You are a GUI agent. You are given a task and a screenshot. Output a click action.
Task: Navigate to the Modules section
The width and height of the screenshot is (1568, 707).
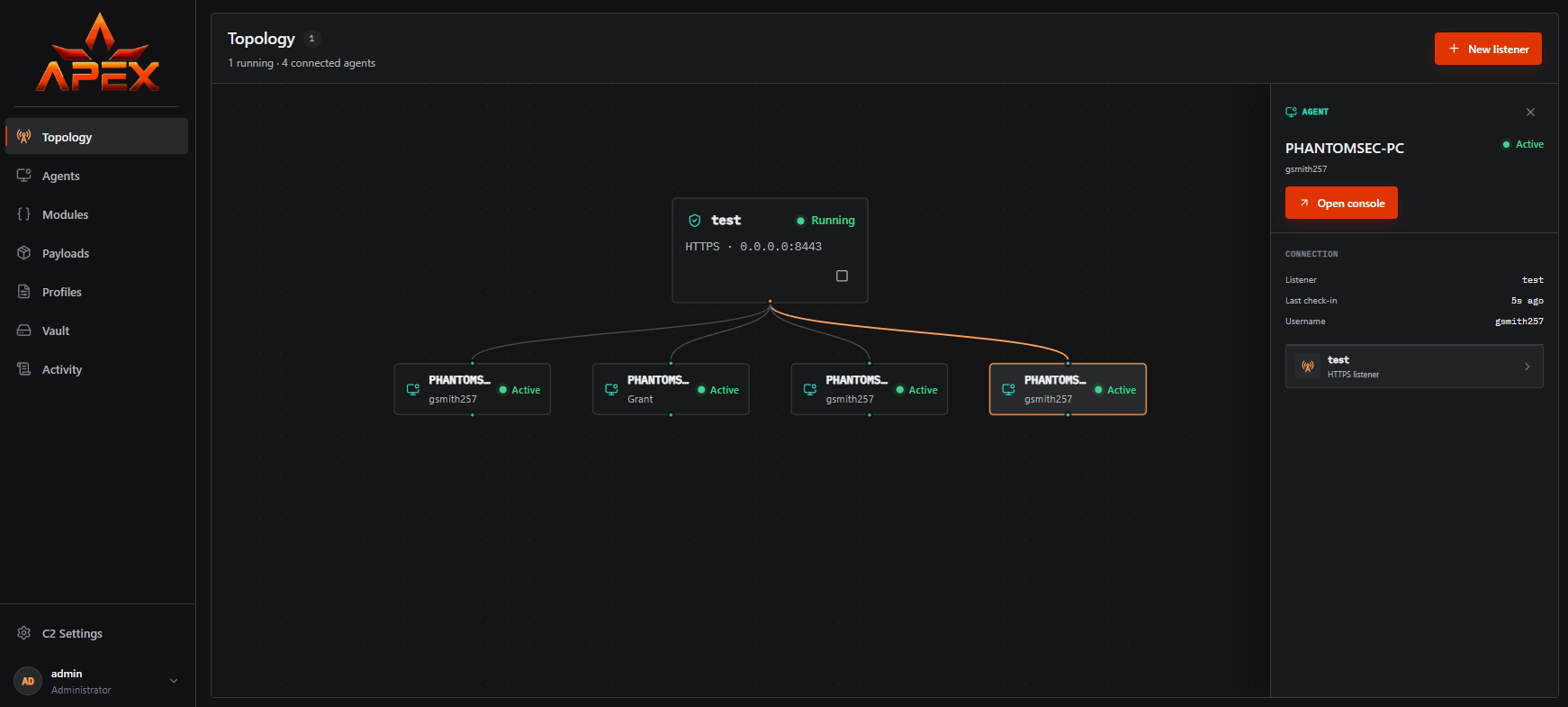click(97, 214)
